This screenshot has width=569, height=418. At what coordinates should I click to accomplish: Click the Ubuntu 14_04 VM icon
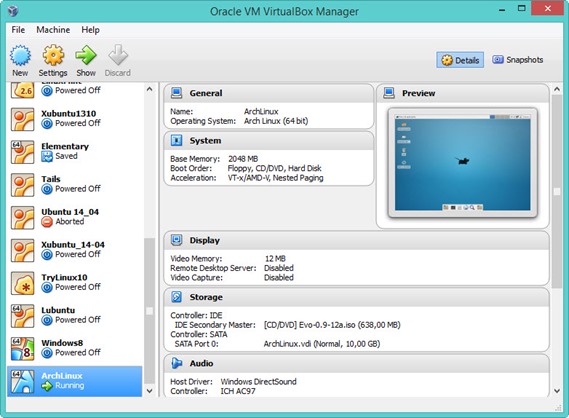(x=22, y=217)
